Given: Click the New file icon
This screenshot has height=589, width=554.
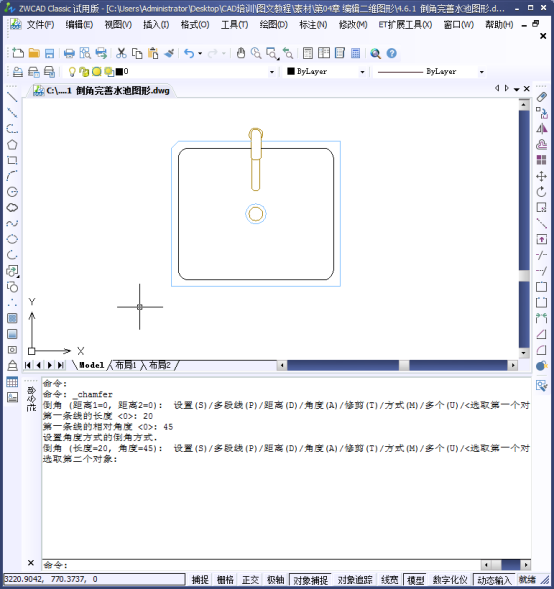Looking at the screenshot, I should (18, 53).
